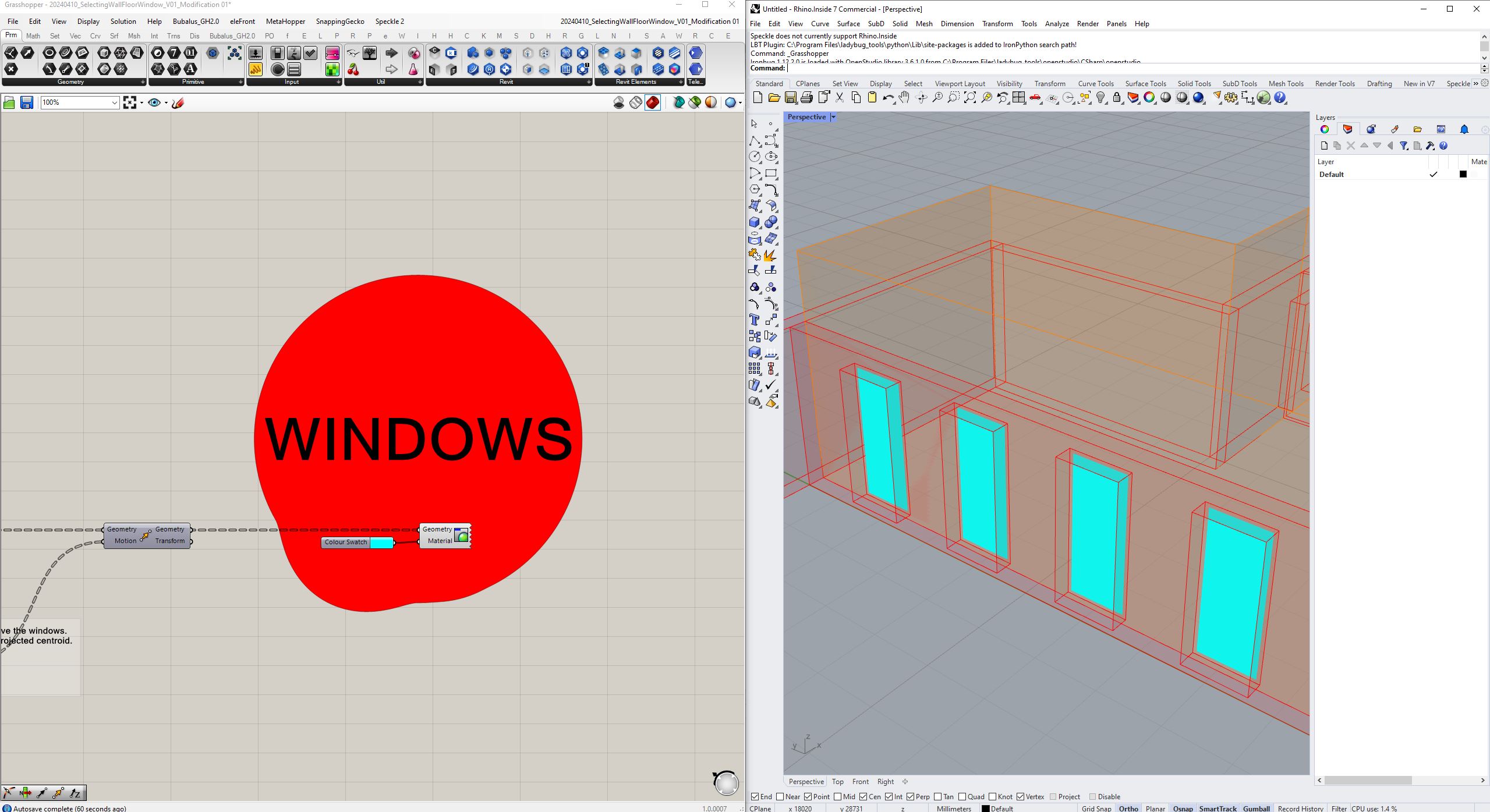Enable the Near osnap checkbox
The height and width of the screenshot is (812, 1490).
click(x=780, y=797)
